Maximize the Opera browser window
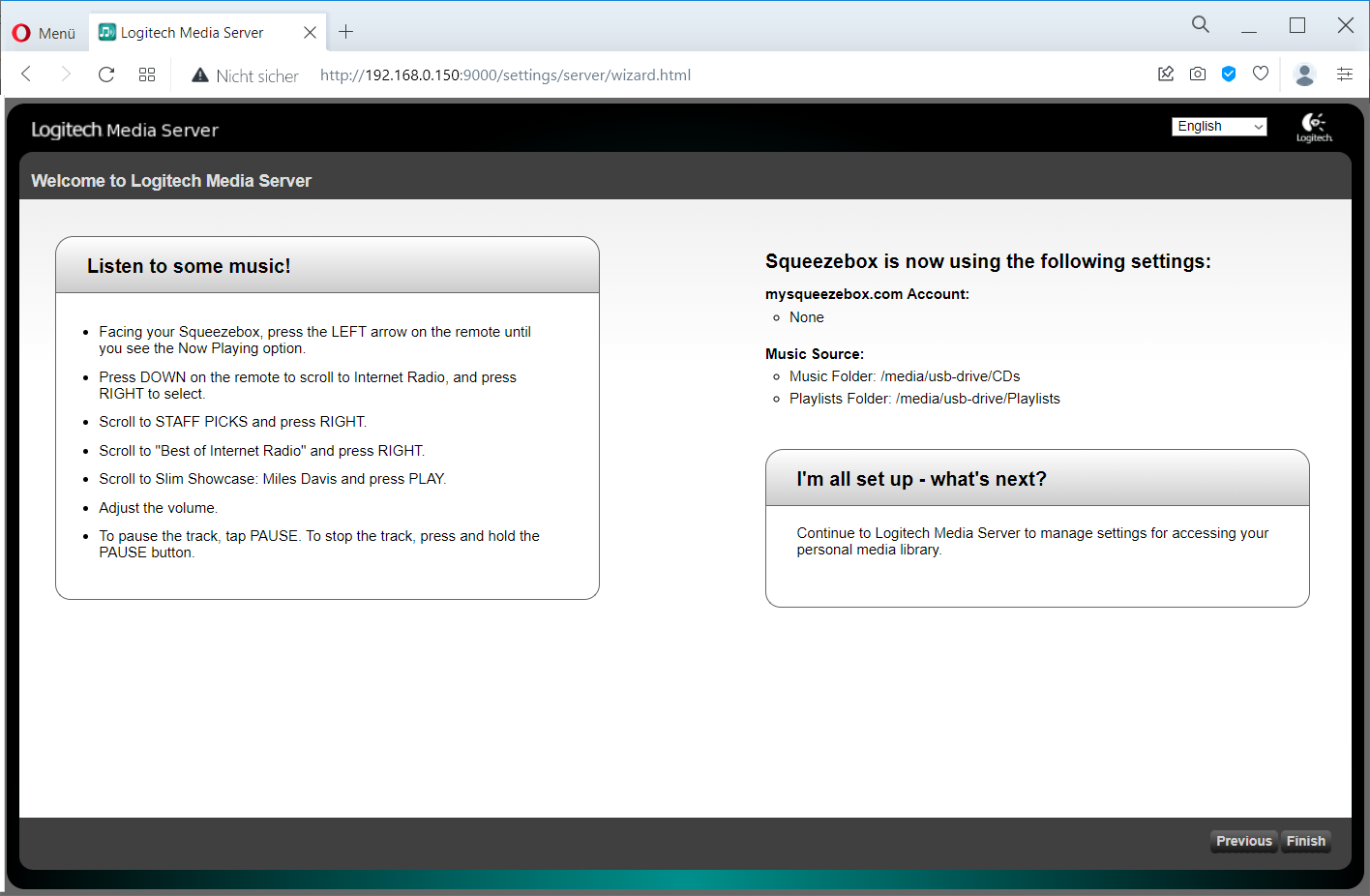The height and width of the screenshot is (896, 1370). pyautogui.click(x=1297, y=26)
